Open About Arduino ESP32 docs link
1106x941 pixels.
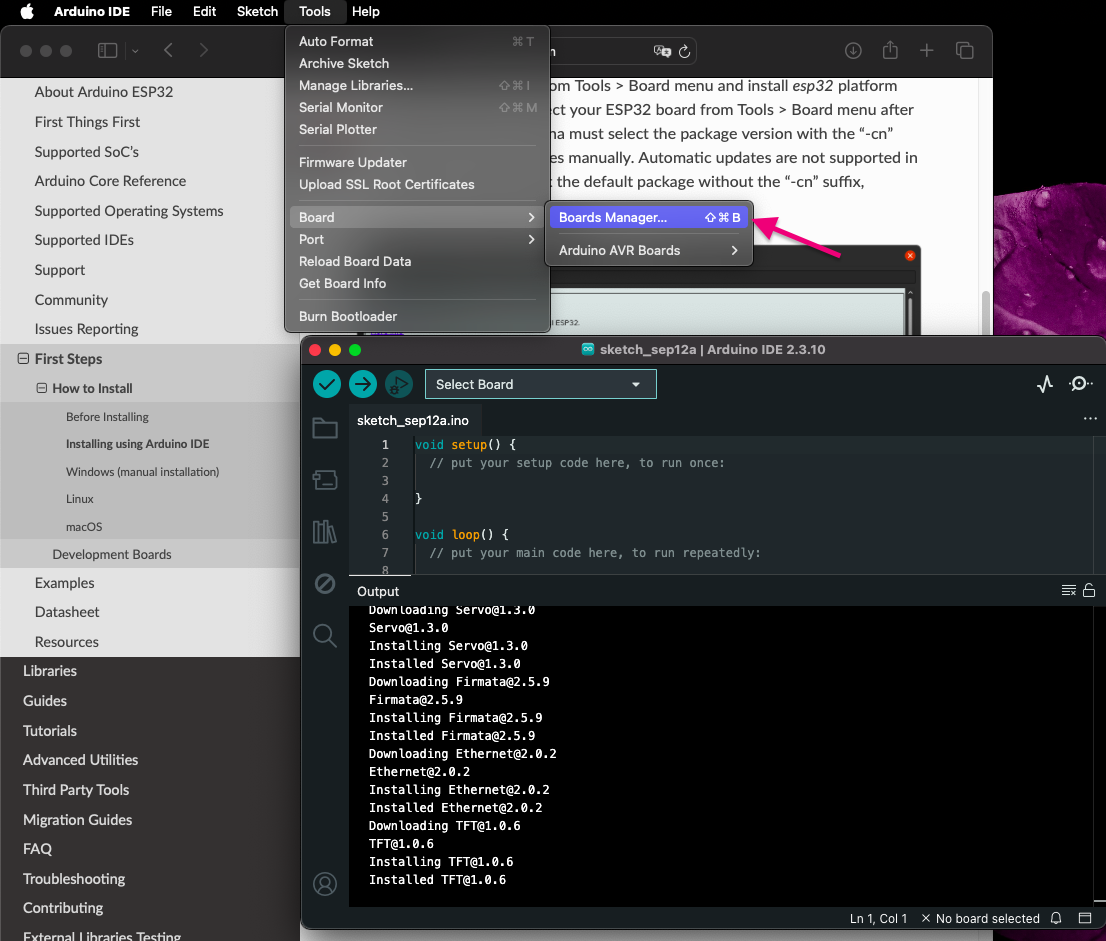(x=104, y=92)
